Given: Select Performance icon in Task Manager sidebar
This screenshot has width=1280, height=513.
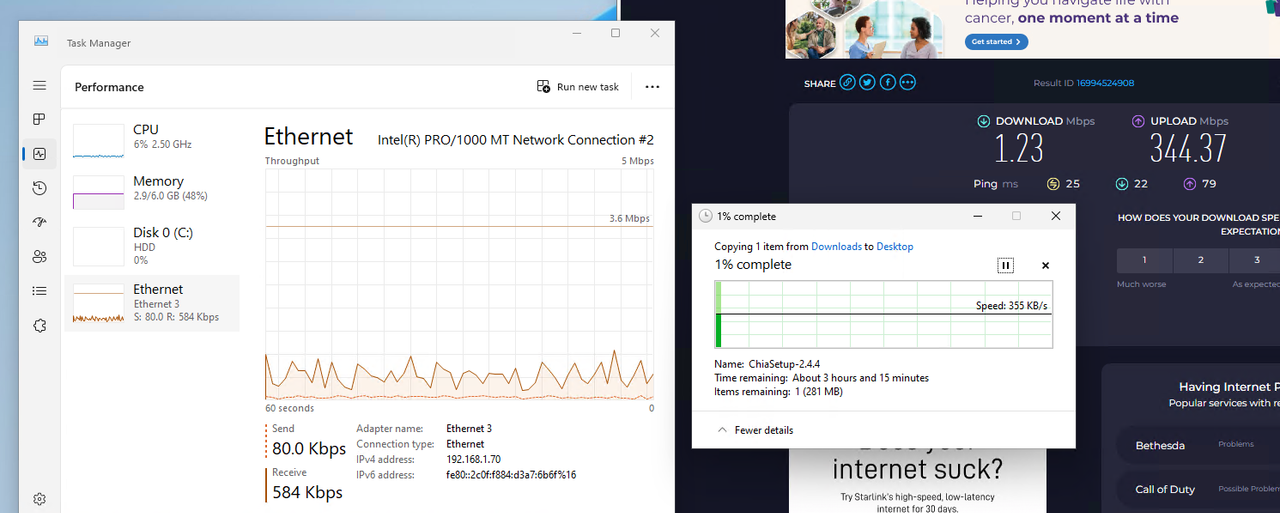Looking at the screenshot, I should [39, 154].
